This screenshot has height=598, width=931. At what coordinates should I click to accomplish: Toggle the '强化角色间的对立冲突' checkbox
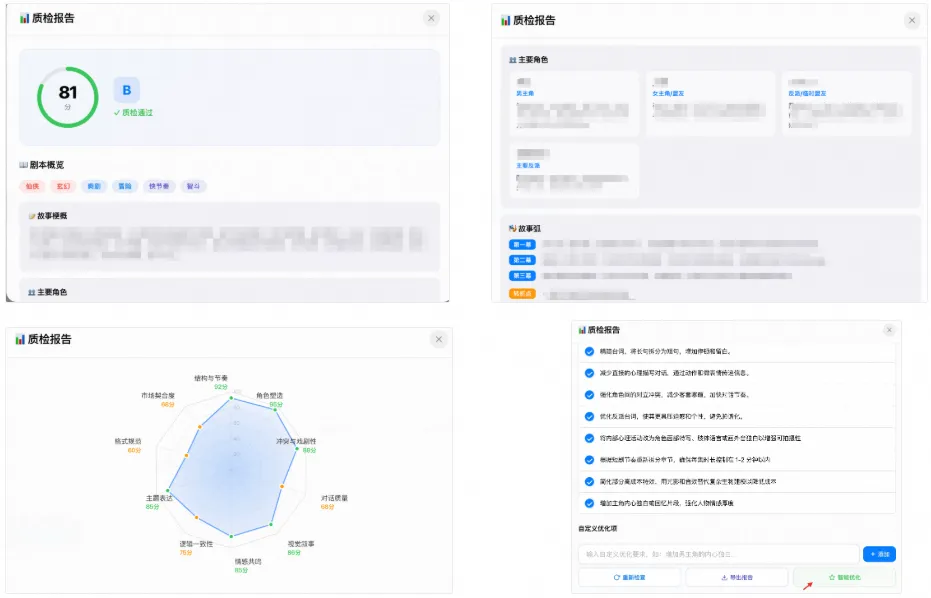tap(589, 395)
